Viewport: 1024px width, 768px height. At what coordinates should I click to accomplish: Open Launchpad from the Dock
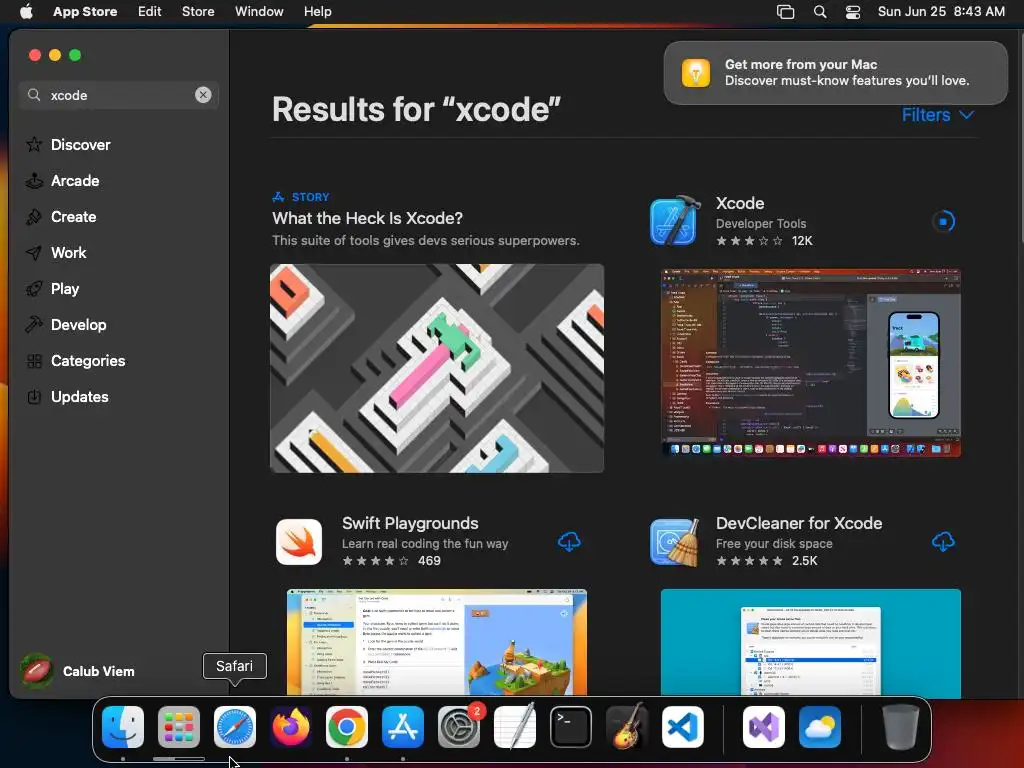(x=179, y=727)
